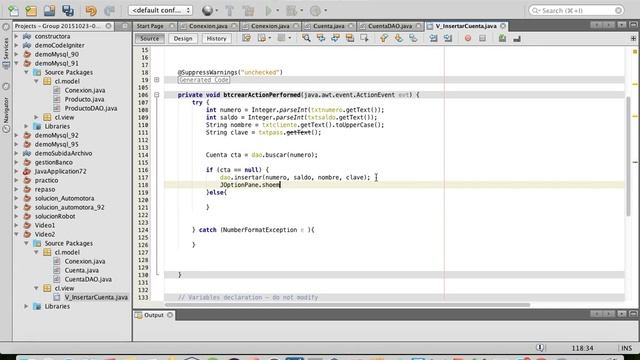640x360 pixels.
Task: Open the Navigator side panel tab
Action: tap(6, 114)
